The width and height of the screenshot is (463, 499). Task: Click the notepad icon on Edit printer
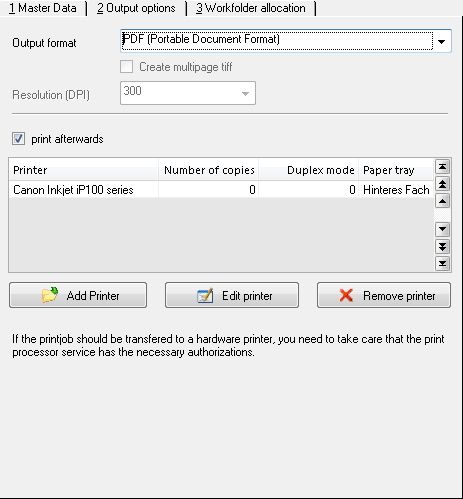tap(205, 295)
